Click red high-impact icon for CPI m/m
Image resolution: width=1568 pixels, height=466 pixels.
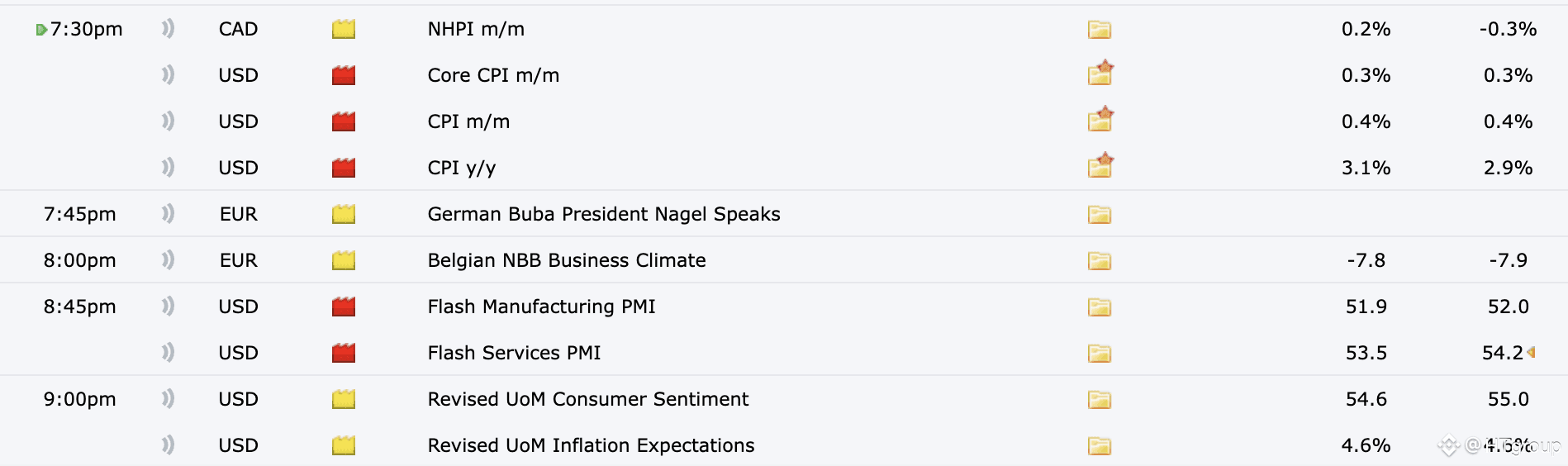pyautogui.click(x=344, y=122)
